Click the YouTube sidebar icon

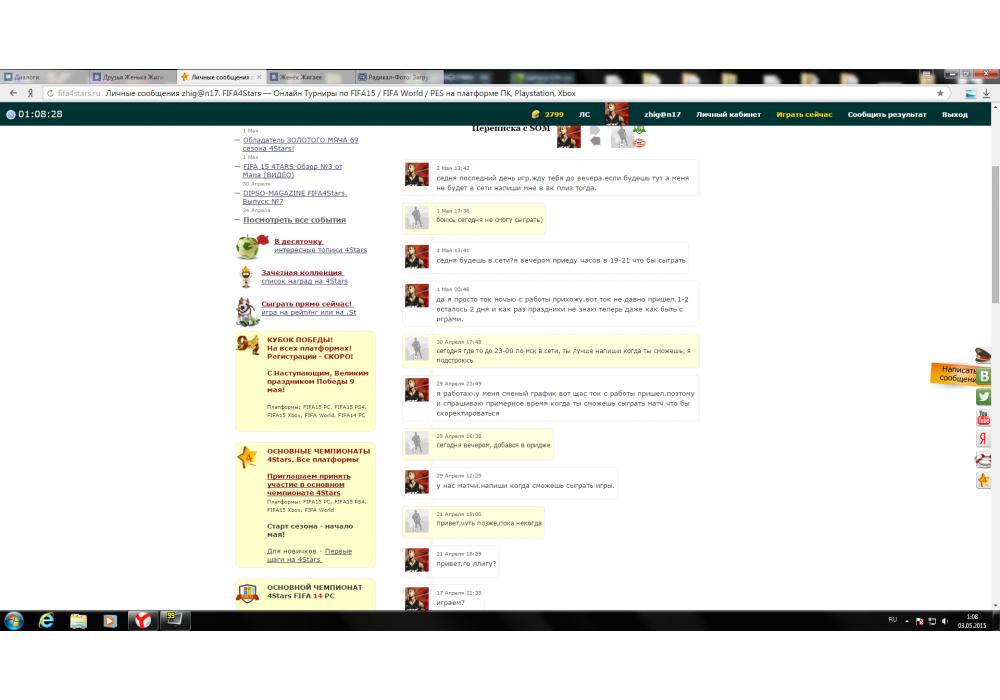pos(984,418)
